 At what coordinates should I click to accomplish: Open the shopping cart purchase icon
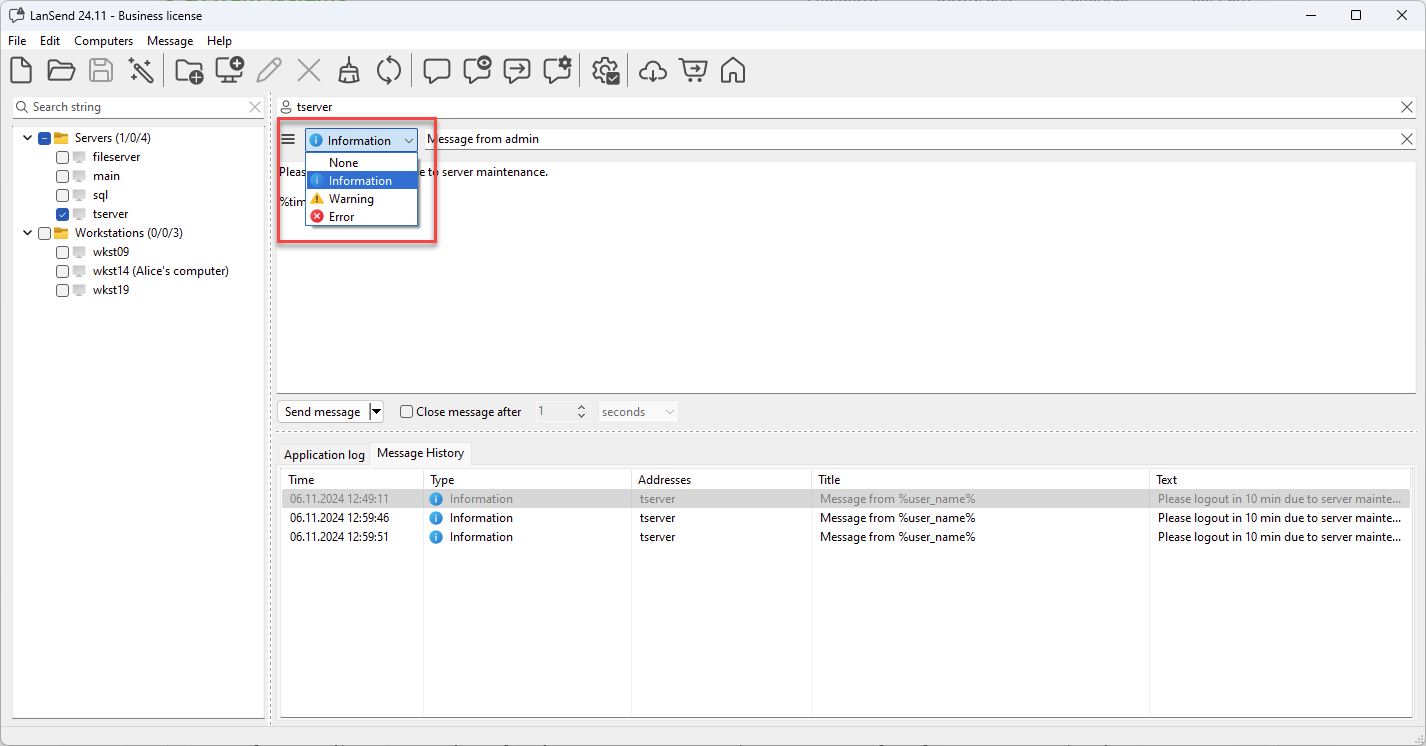tap(692, 71)
